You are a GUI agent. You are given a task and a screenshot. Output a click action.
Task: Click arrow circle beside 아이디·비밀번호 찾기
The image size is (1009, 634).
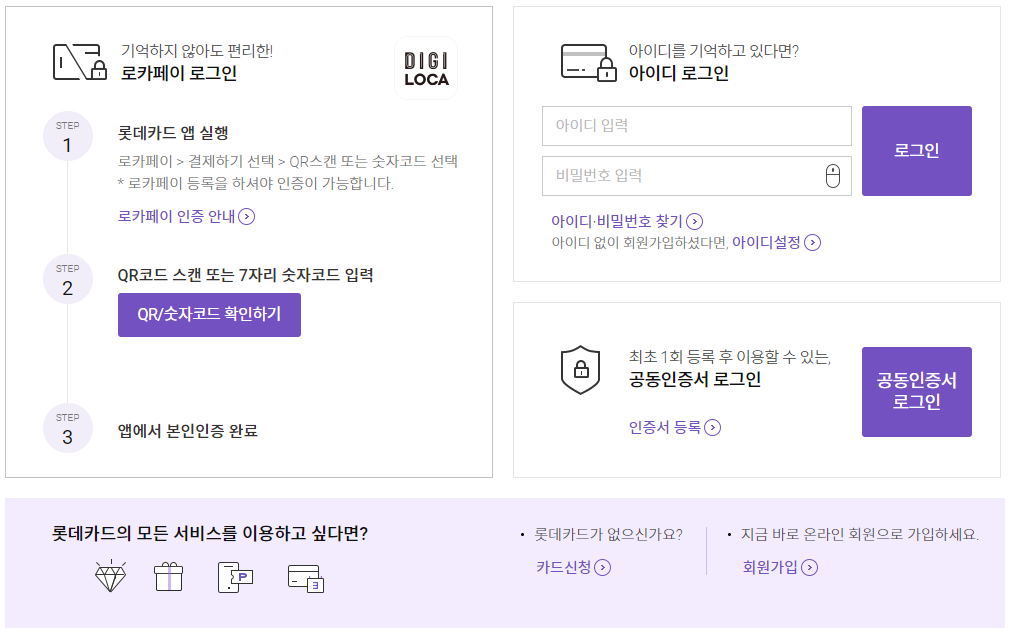694,221
